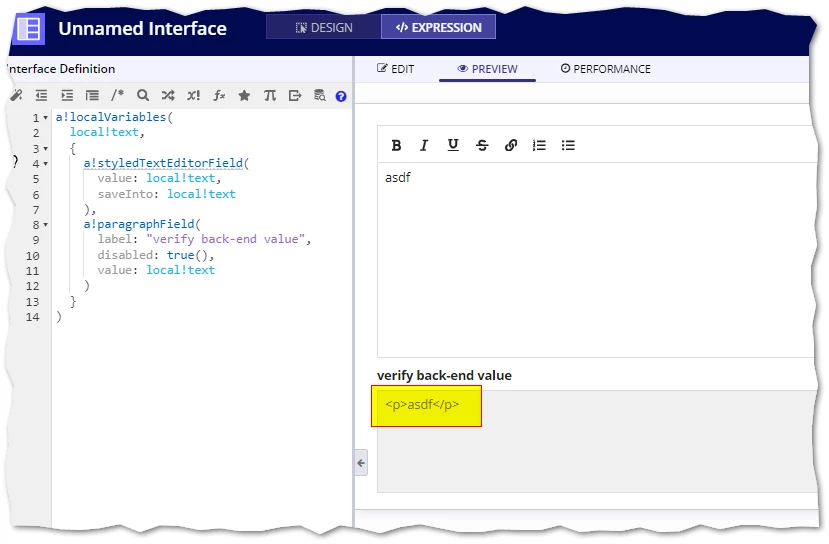Click the x! rule input icon

click(x=194, y=96)
